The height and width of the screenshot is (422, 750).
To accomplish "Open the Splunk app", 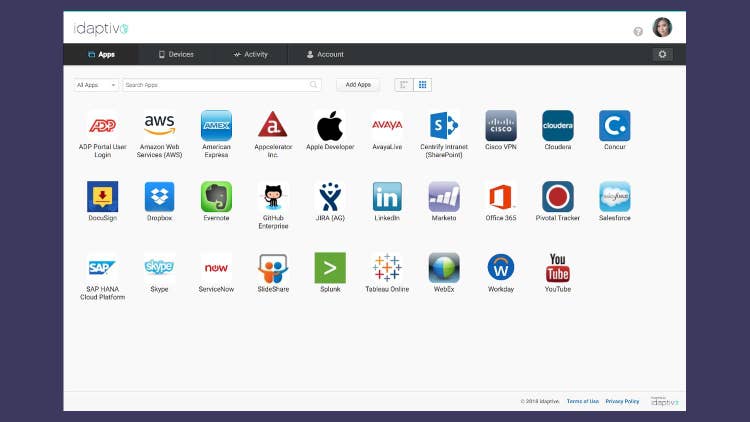I will [330, 268].
